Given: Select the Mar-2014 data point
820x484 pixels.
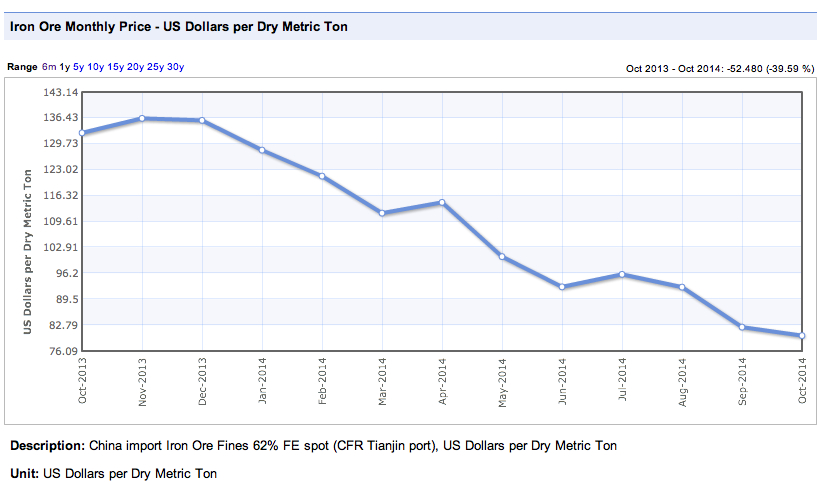Looking at the screenshot, I should pyautogui.click(x=382, y=213).
